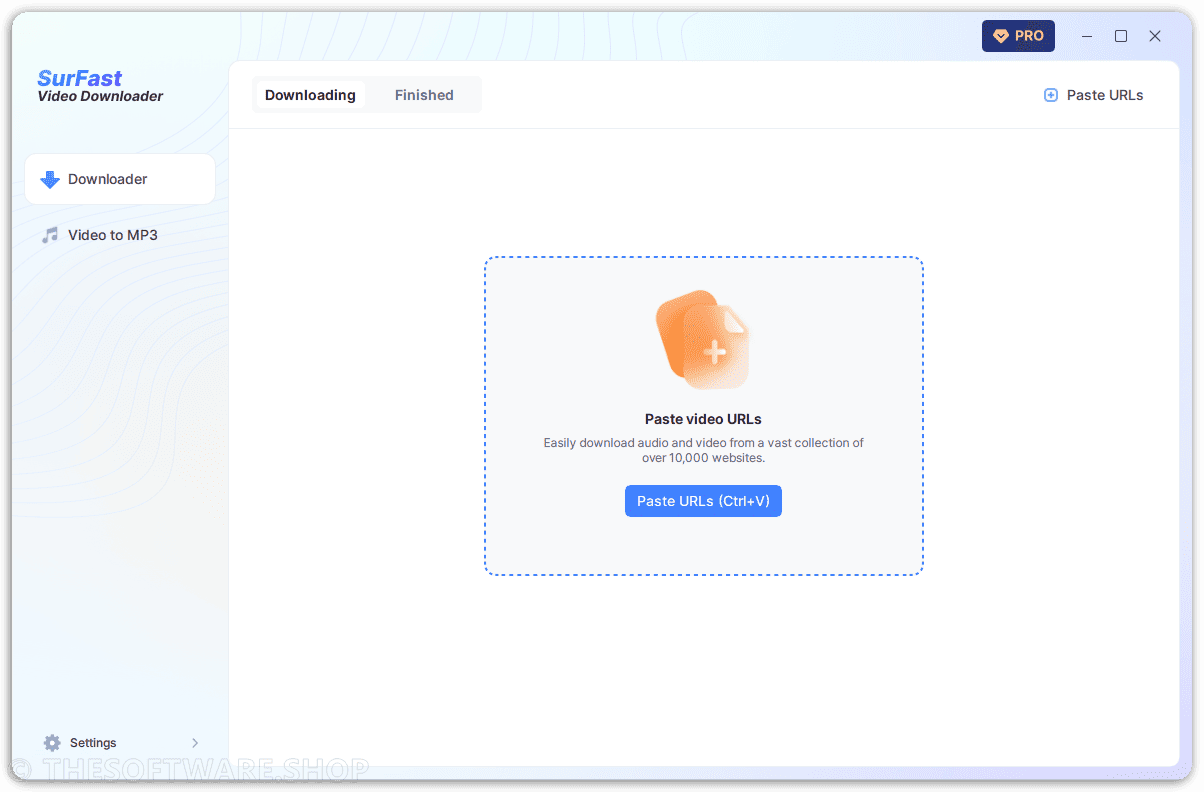
Task: Expand the Settings chevron arrow
Action: [x=195, y=743]
